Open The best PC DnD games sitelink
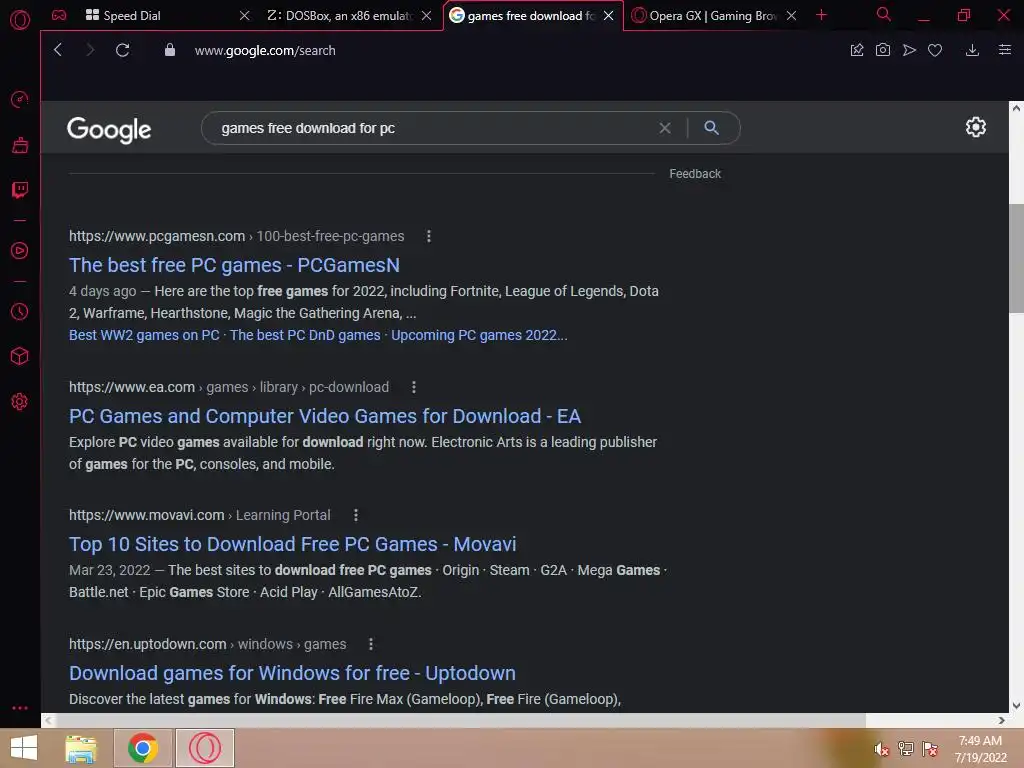 (x=305, y=335)
